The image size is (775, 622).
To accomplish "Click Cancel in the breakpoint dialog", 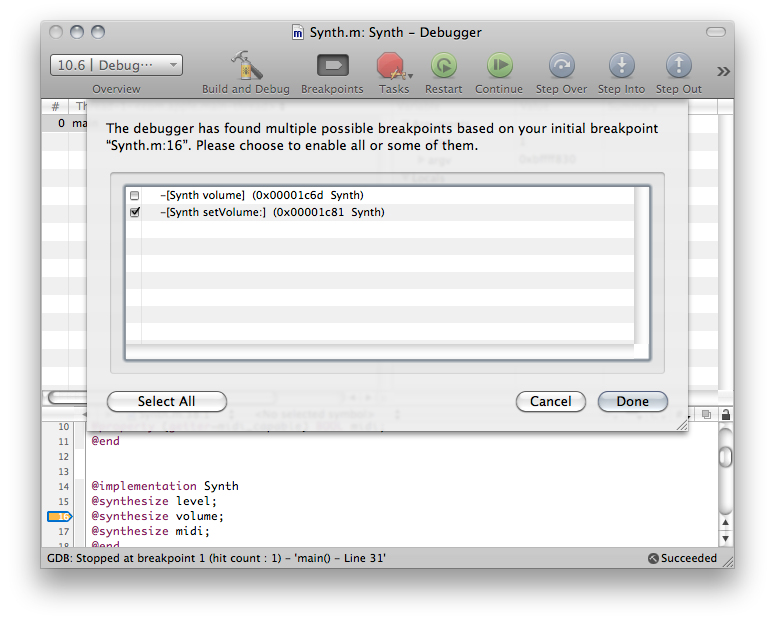I will click(550, 401).
